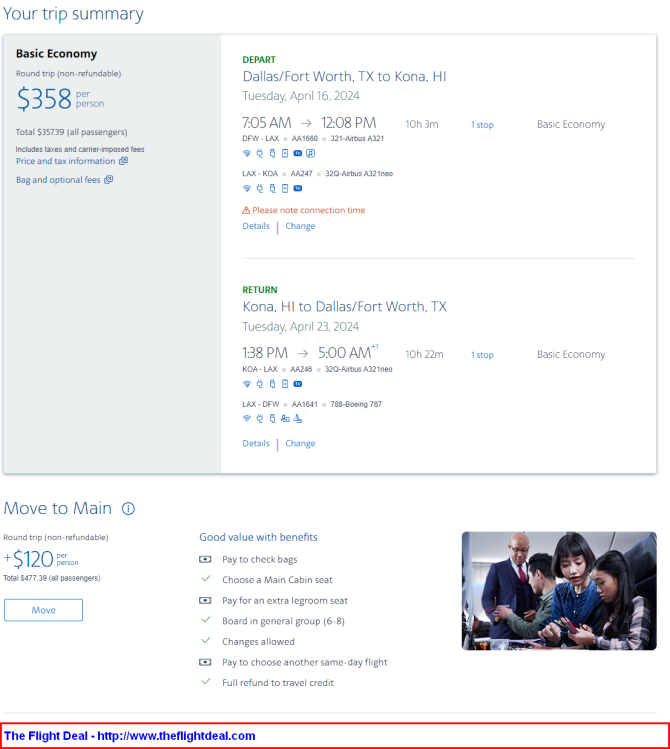Open the Move to Main info icon
The image size is (670, 749).
click(128, 508)
